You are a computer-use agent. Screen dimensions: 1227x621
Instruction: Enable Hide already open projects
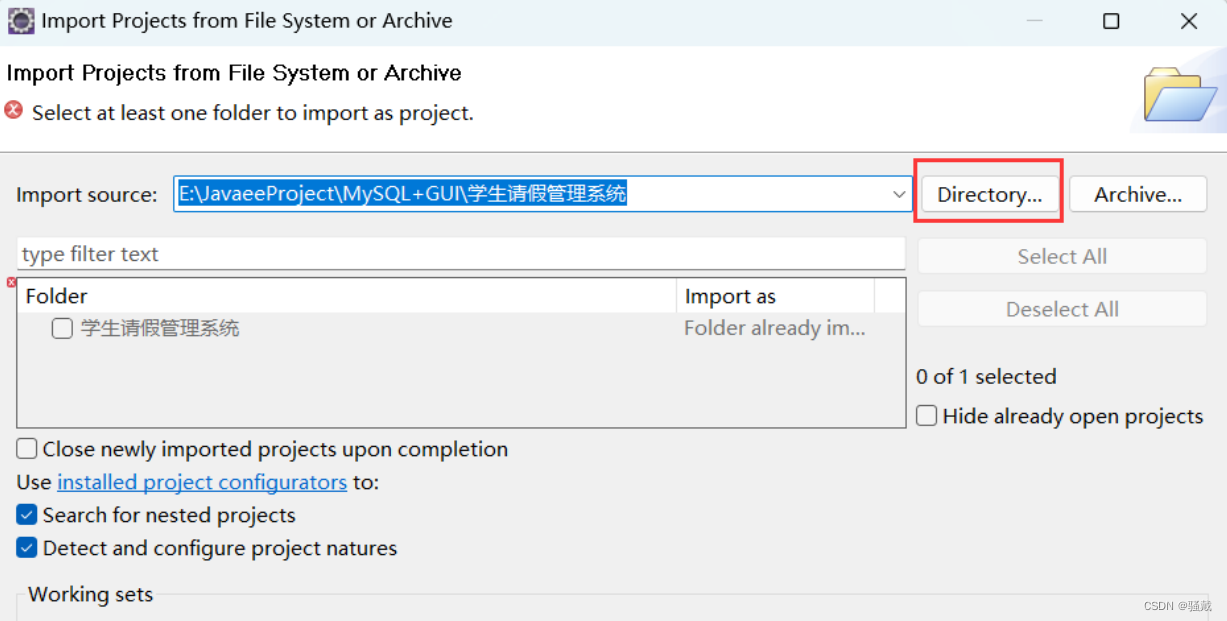926,416
